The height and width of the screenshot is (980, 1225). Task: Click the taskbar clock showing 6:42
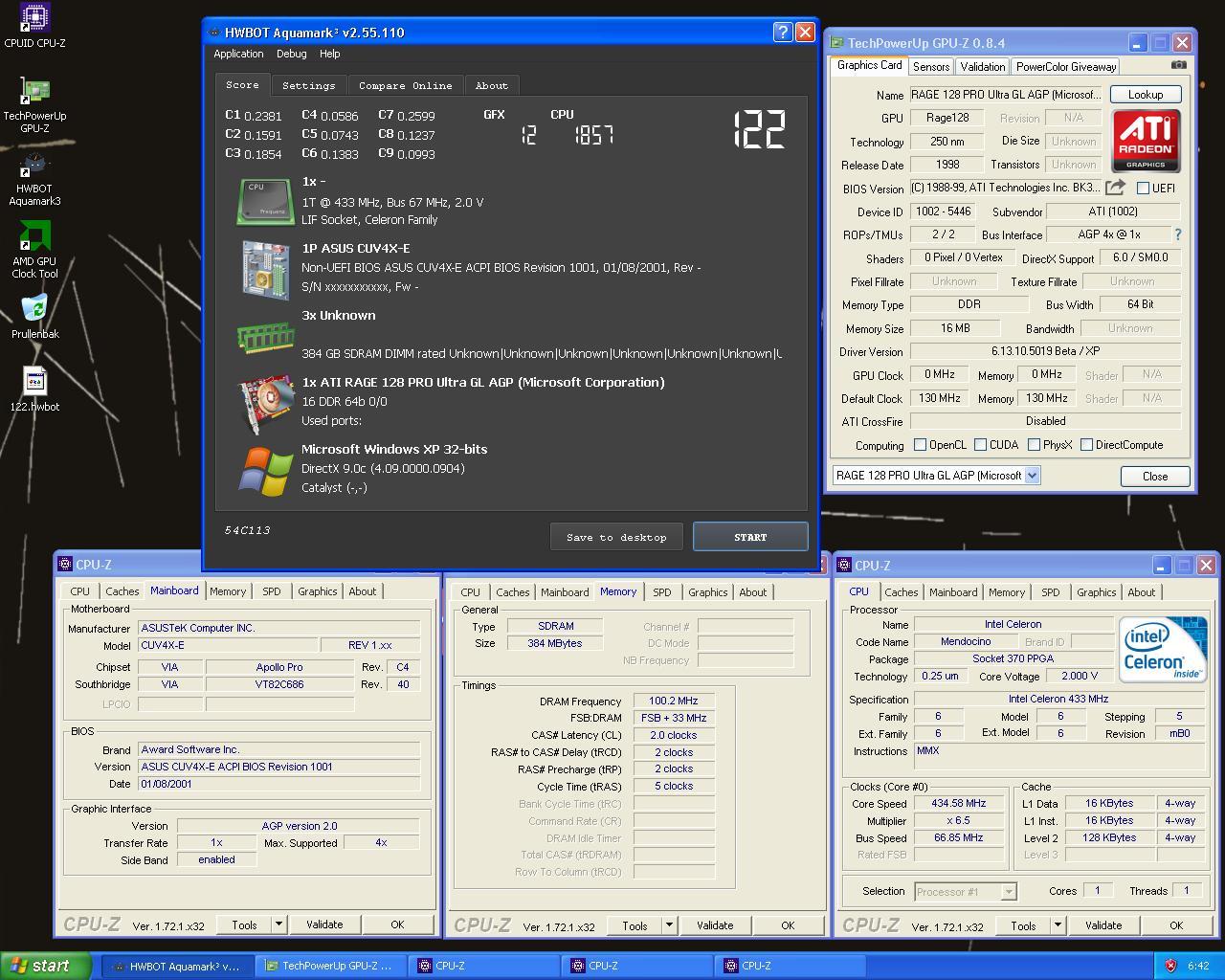1198,967
